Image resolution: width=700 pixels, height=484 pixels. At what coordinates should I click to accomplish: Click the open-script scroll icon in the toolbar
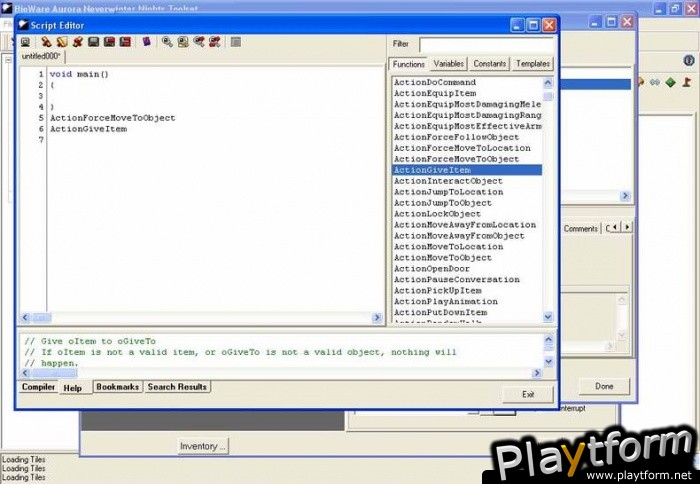pyautogui.click(x=62, y=42)
